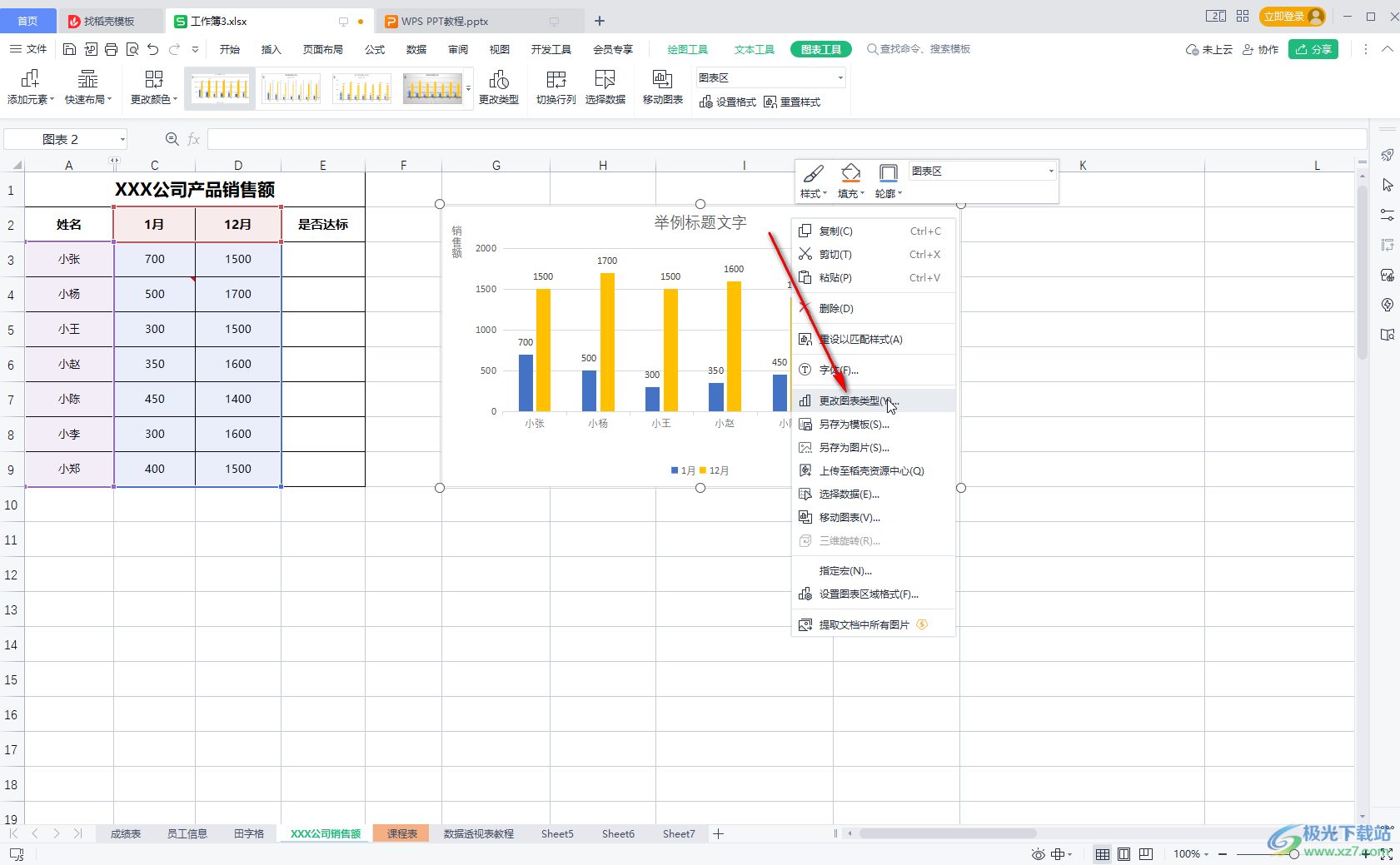The height and width of the screenshot is (865, 1400).
Task: Select the dark fourth chart style thumbnail
Action: 432,88
